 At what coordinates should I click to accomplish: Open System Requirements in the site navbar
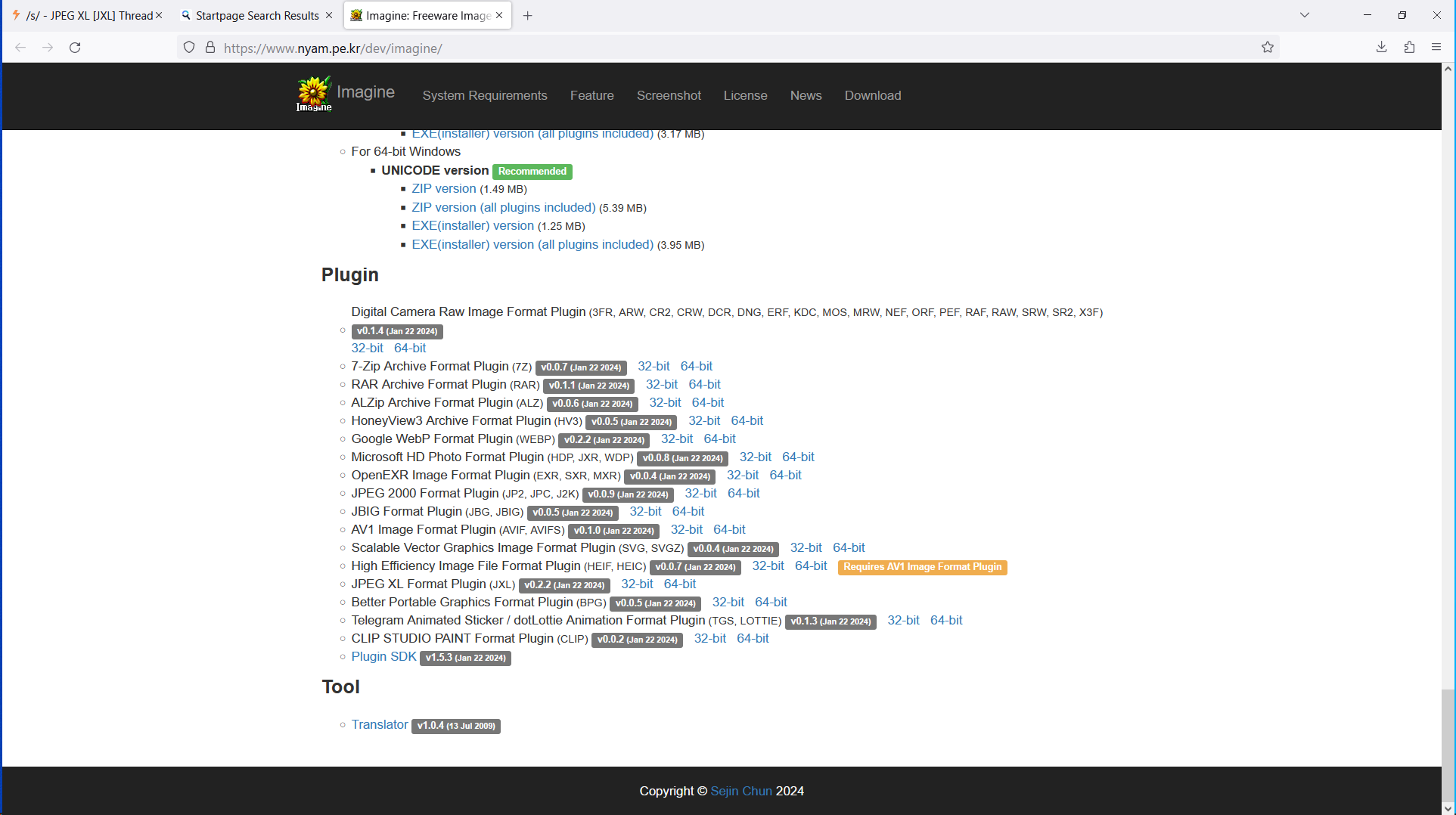tap(485, 95)
